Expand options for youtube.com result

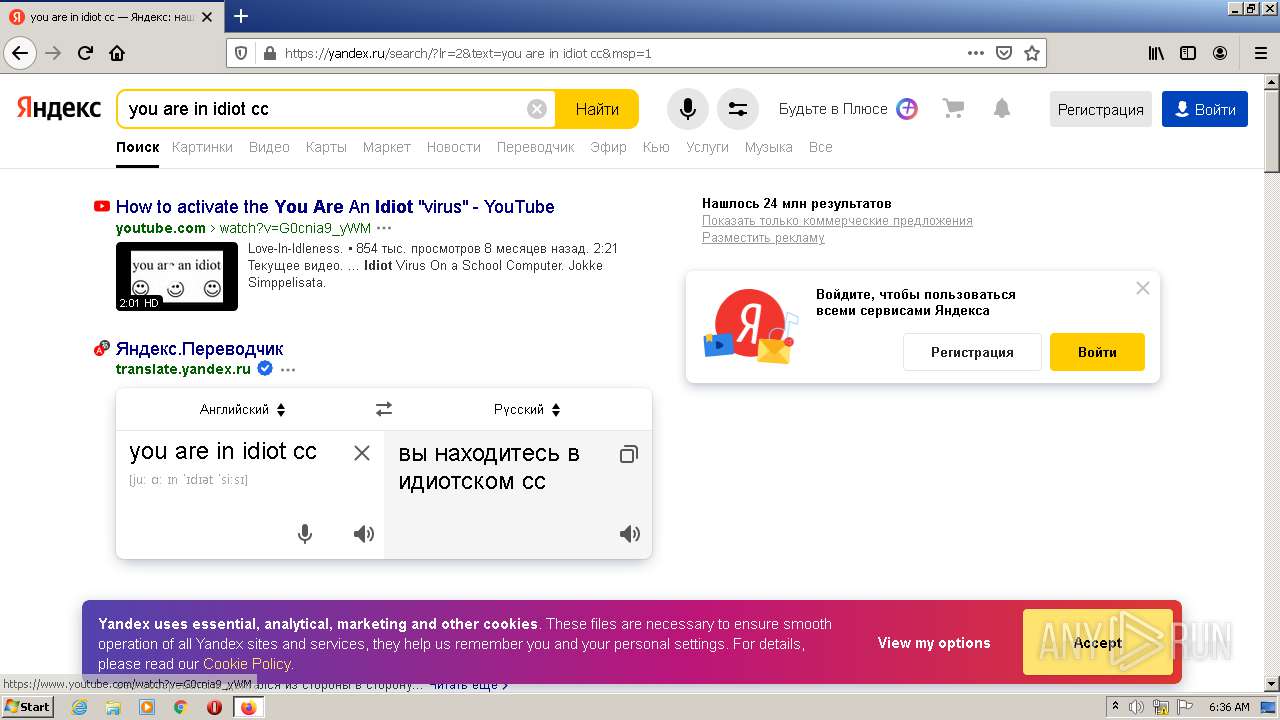(x=384, y=228)
